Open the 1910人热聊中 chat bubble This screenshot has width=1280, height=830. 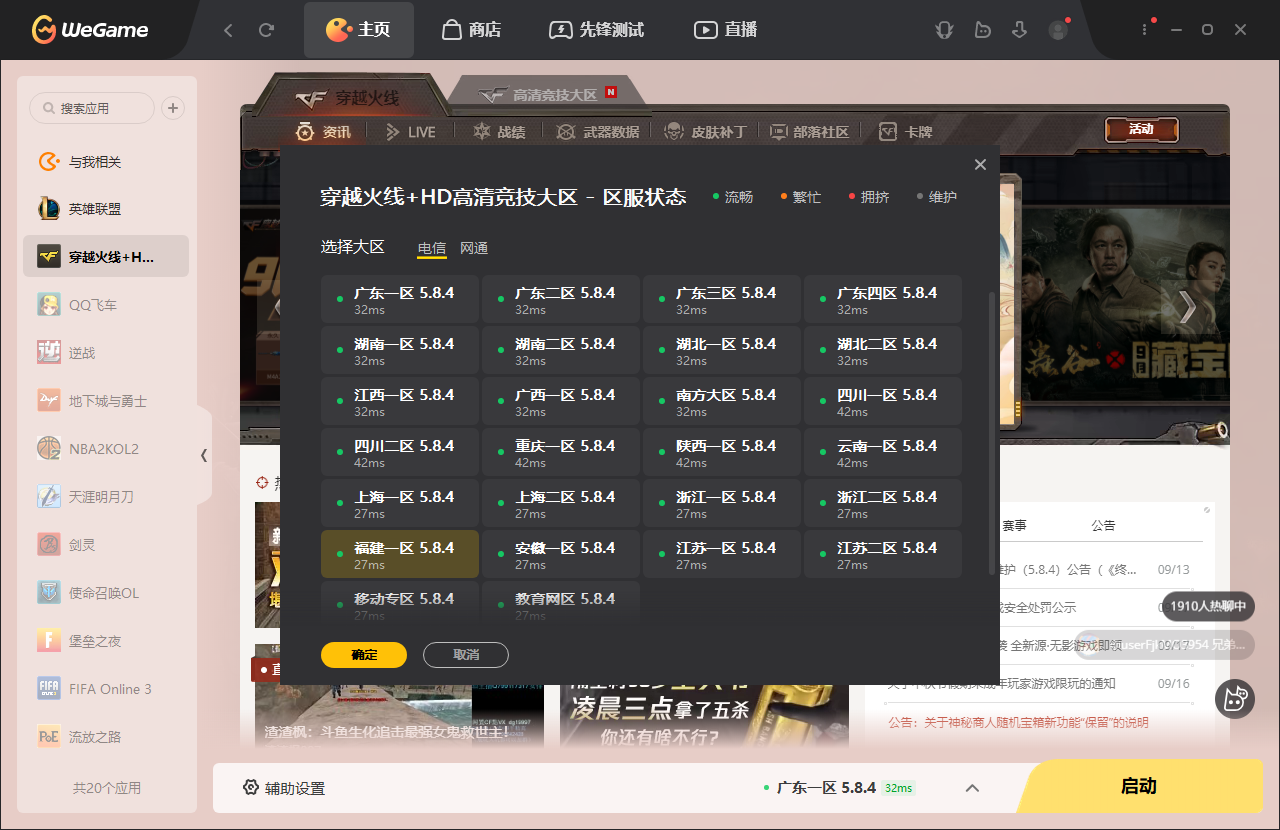click(1208, 606)
